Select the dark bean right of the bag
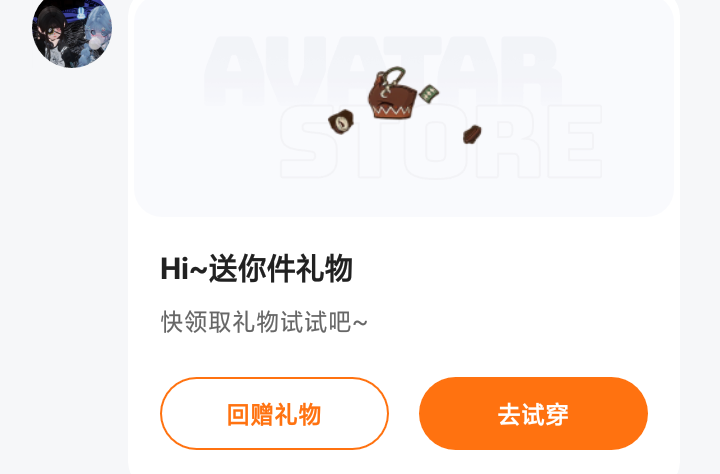The height and width of the screenshot is (474, 720). (472, 135)
